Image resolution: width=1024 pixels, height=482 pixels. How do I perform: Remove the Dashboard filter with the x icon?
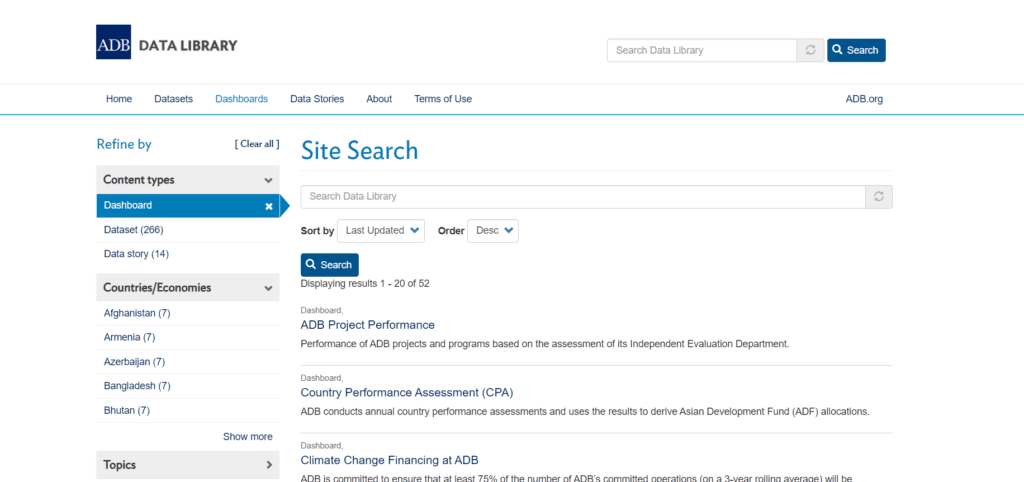tap(268, 206)
